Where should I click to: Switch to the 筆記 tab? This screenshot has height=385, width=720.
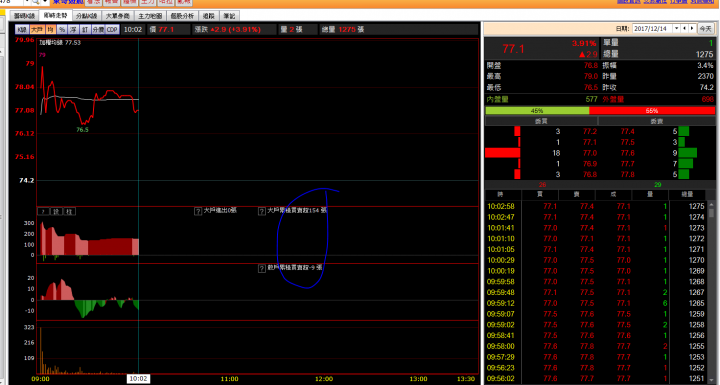tap(229, 16)
